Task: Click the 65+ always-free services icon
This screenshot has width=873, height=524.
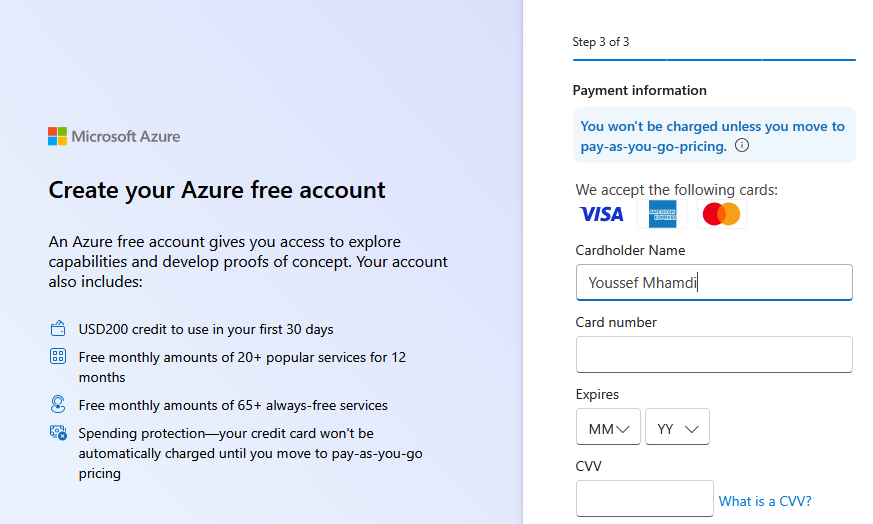Action: [x=58, y=405]
